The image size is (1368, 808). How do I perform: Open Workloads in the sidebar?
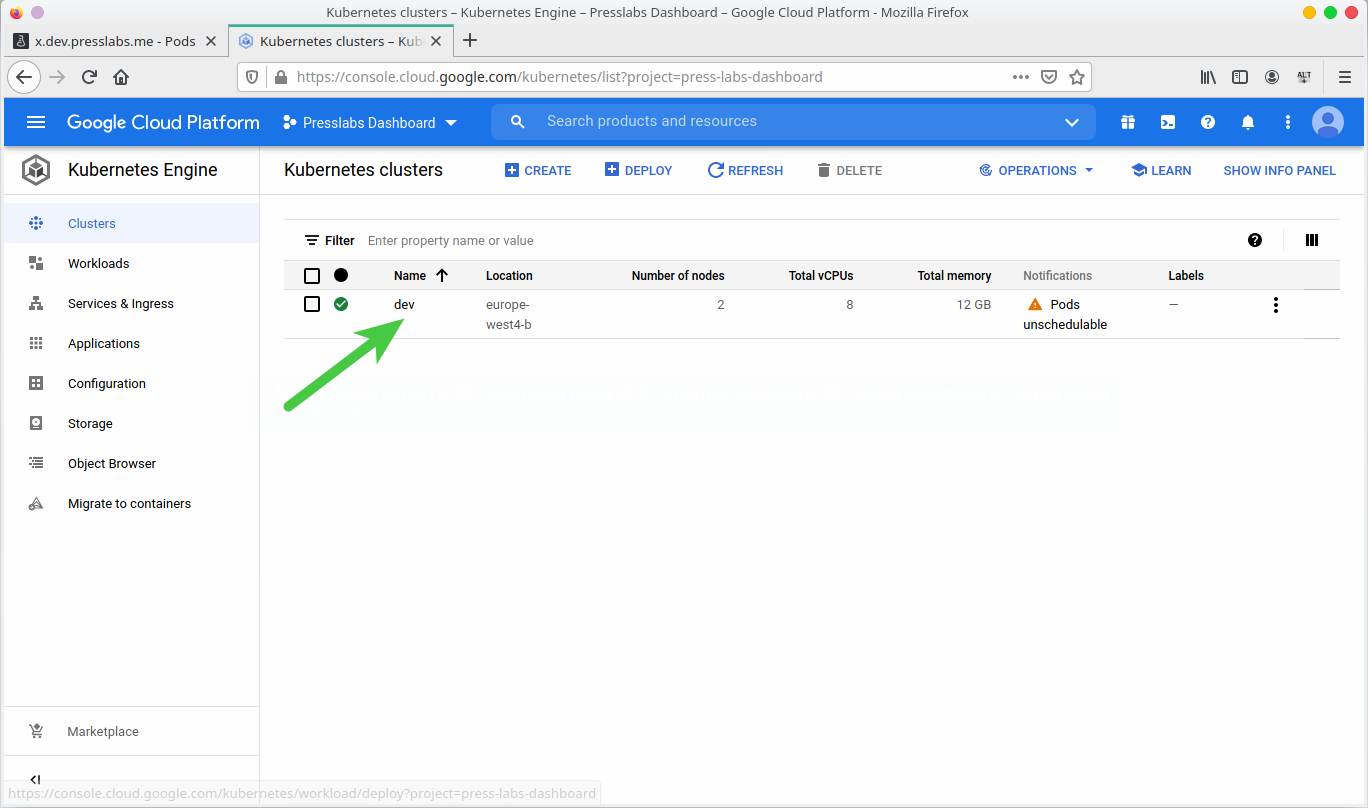(x=130, y=263)
